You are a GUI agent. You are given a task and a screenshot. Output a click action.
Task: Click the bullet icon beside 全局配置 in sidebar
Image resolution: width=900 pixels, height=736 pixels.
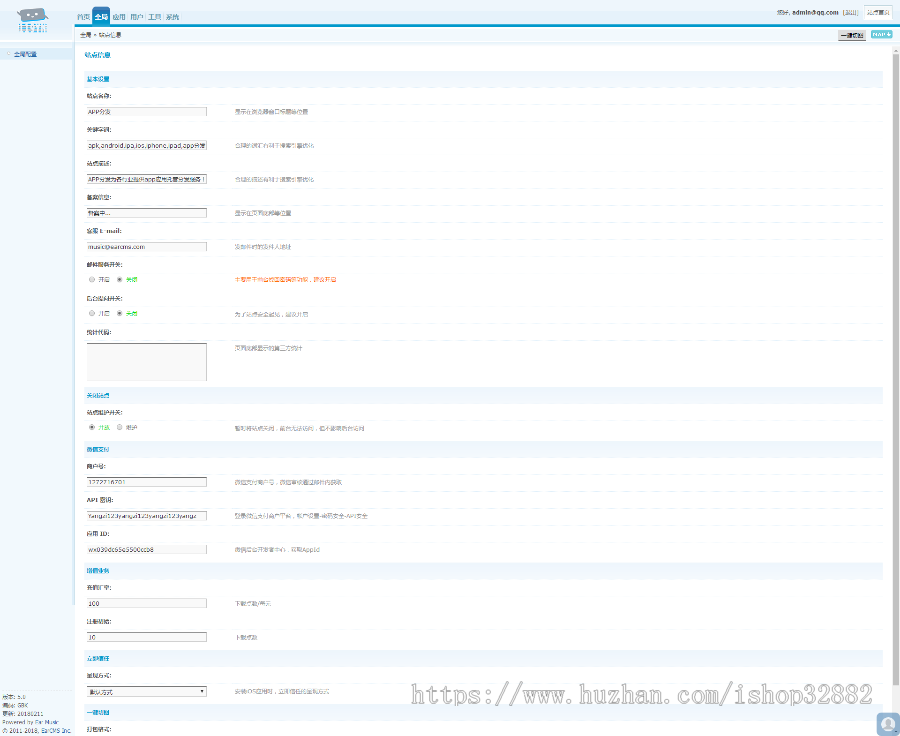9,54
